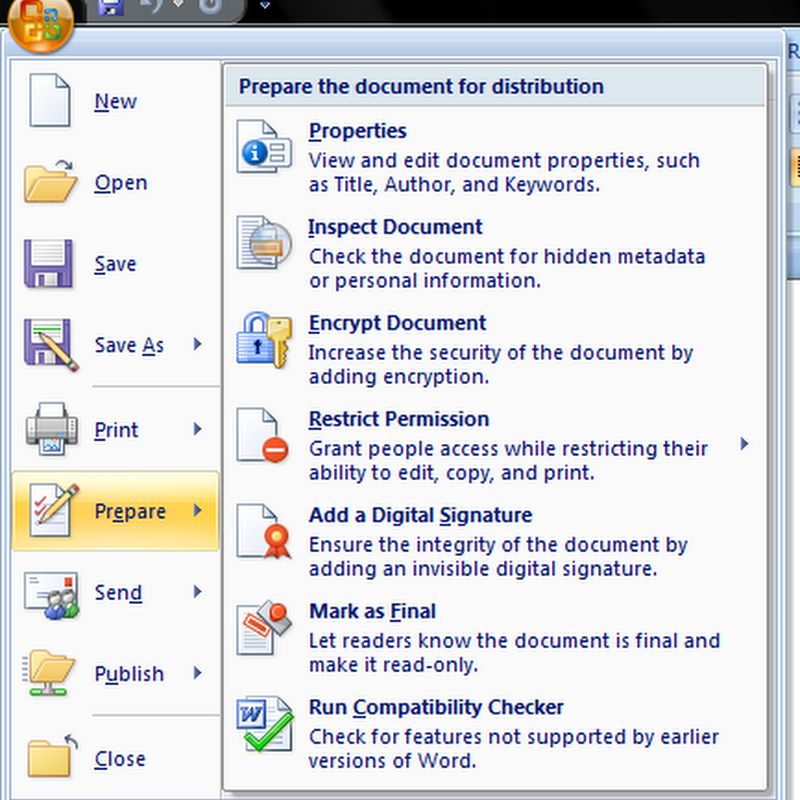Image resolution: width=800 pixels, height=800 pixels.
Task: Choose the Send menu label
Action: point(118,593)
